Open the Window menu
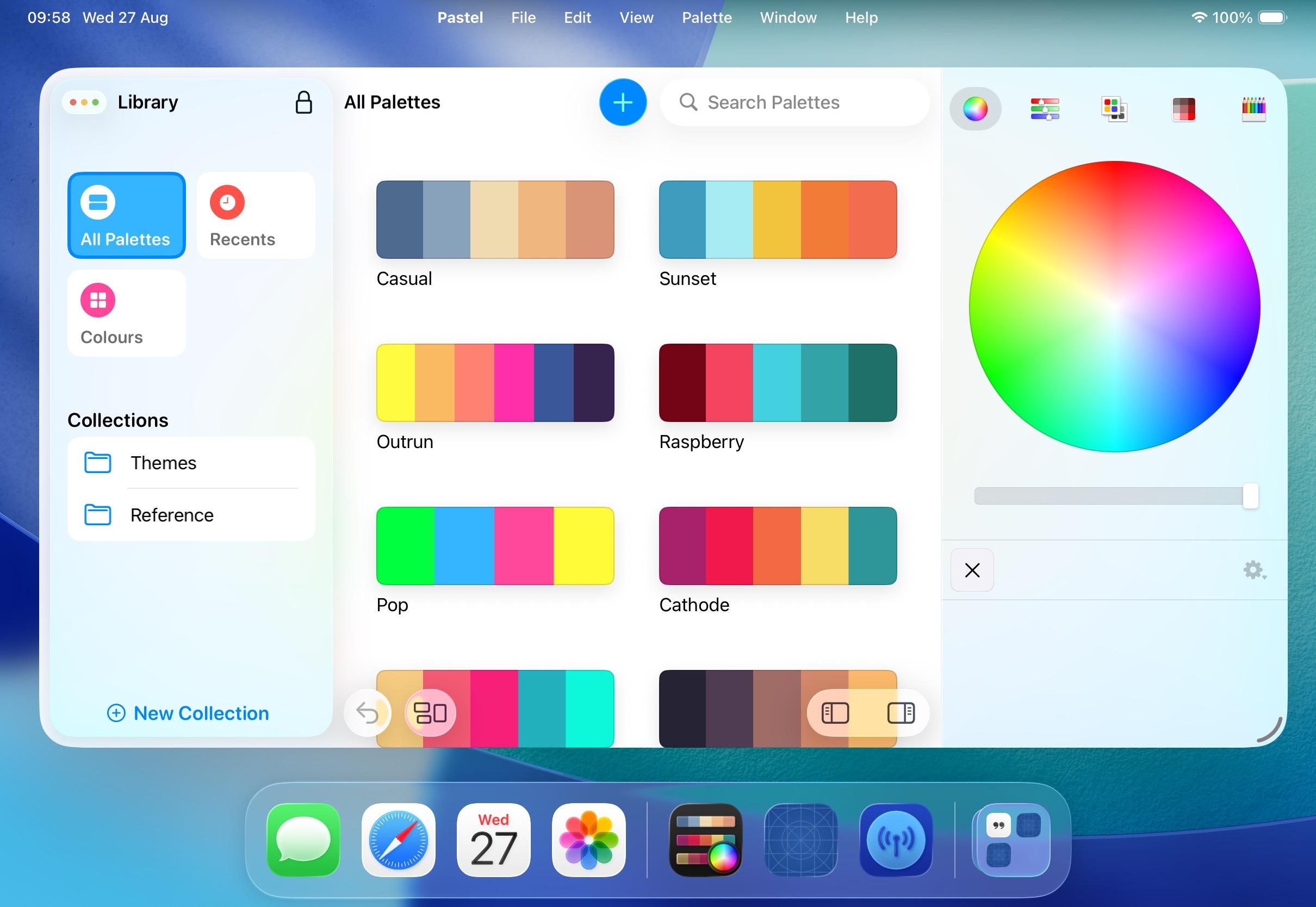Screen dimensions: 1316x907 click(788, 17)
